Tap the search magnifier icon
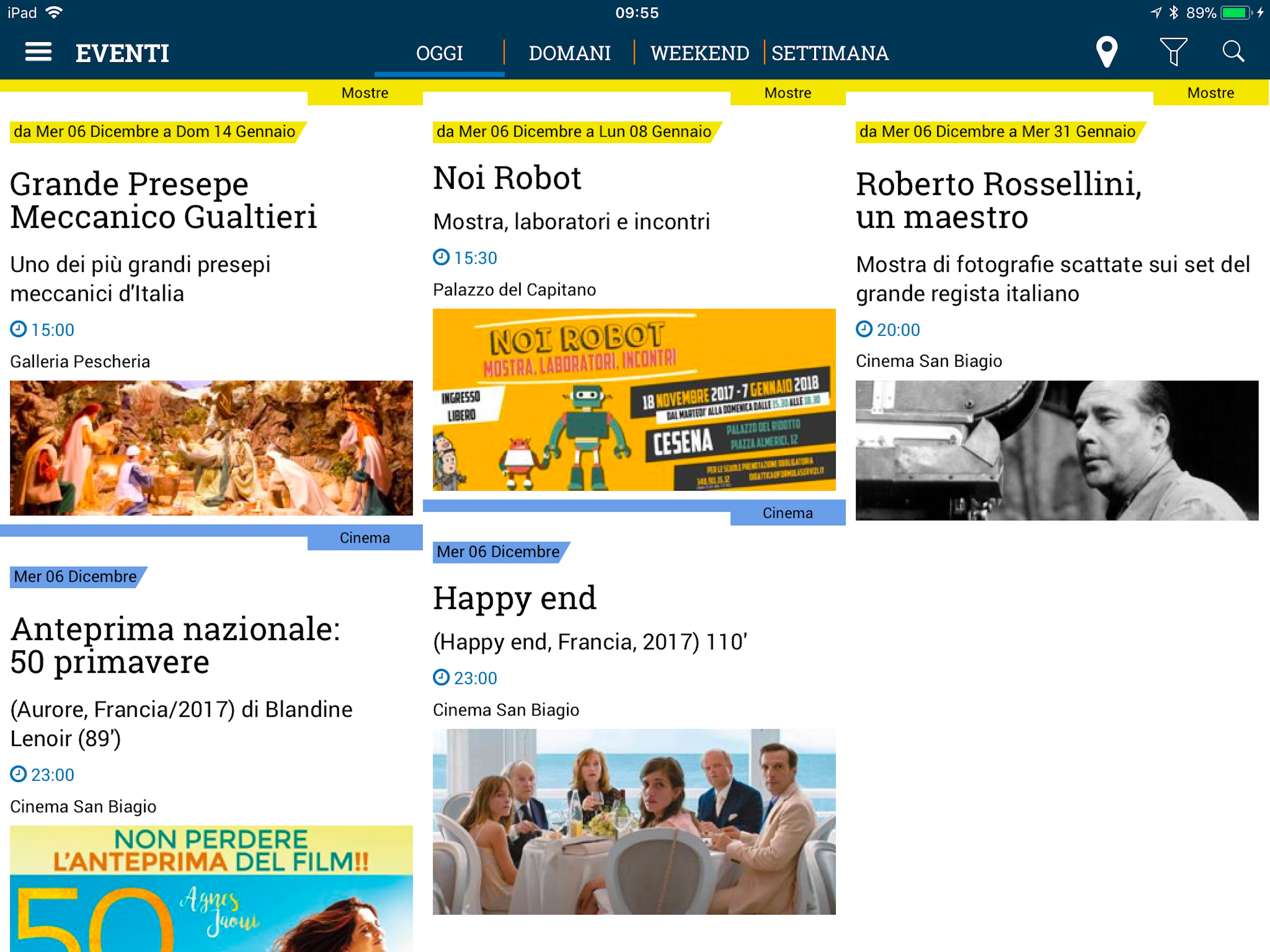Viewport: 1270px width, 952px height. click(1233, 52)
